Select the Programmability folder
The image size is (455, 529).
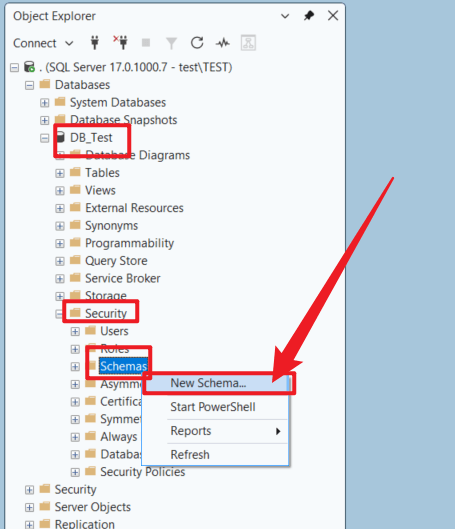coord(130,243)
